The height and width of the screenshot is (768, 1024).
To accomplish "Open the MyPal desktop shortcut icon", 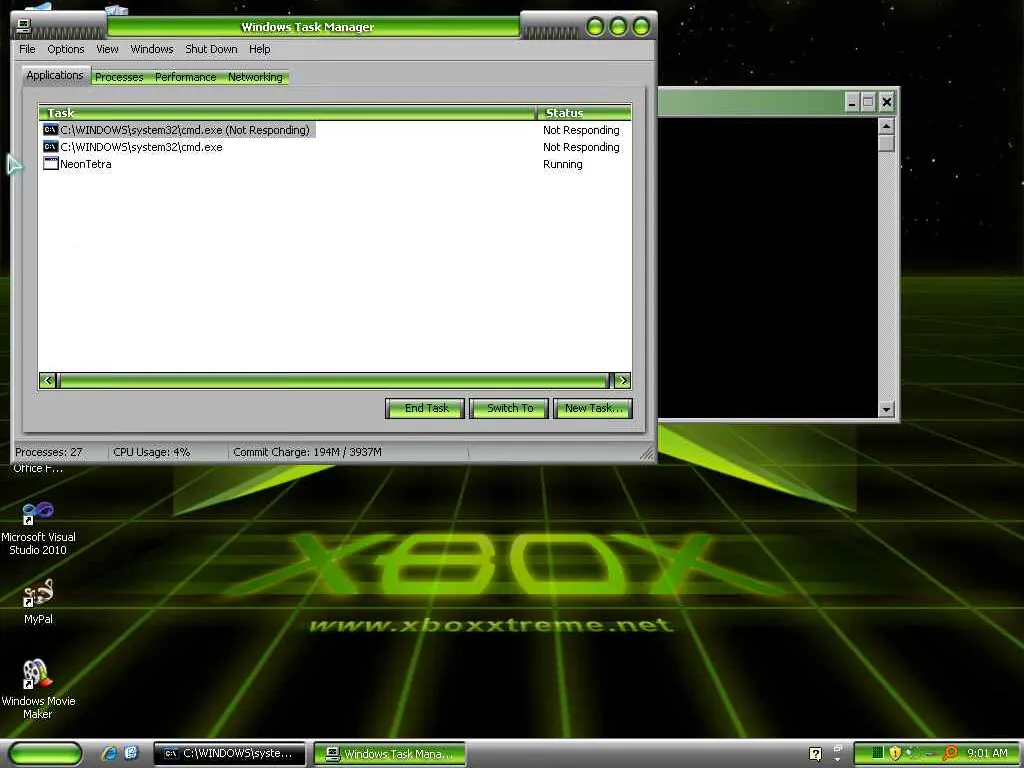I will [38, 593].
